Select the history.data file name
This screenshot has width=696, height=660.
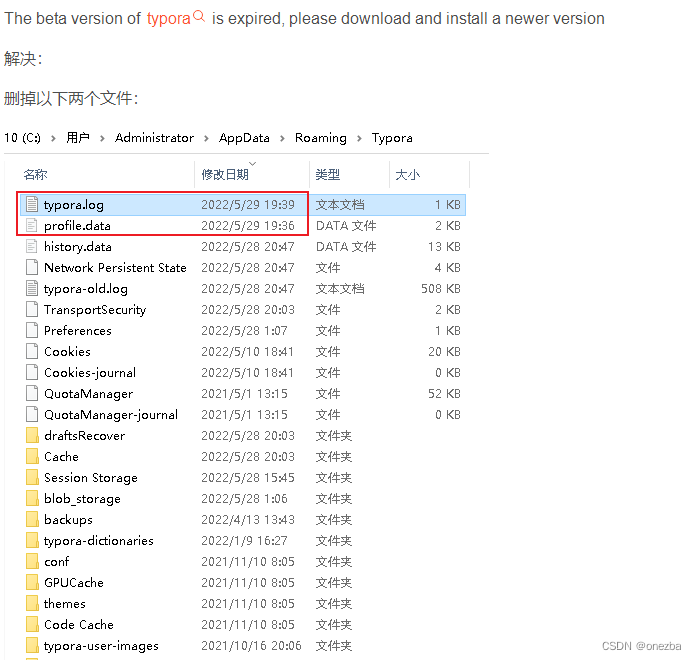pyautogui.click(x=78, y=246)
